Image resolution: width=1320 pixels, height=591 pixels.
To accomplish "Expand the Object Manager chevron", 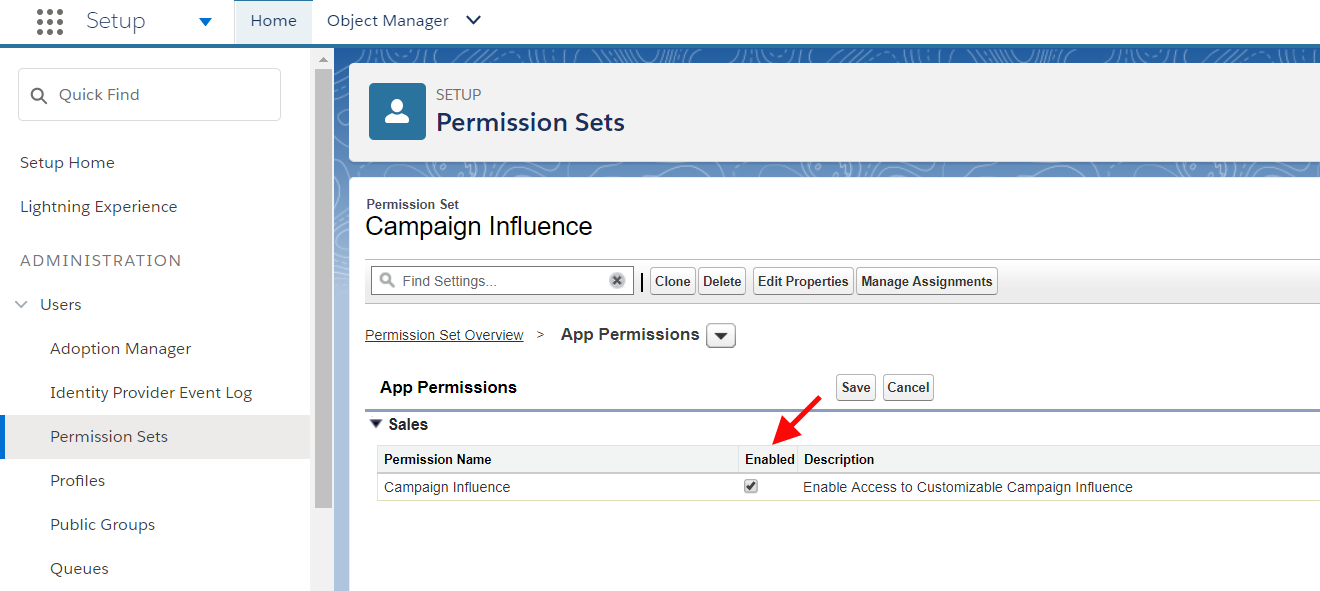I will click(473, 20).
